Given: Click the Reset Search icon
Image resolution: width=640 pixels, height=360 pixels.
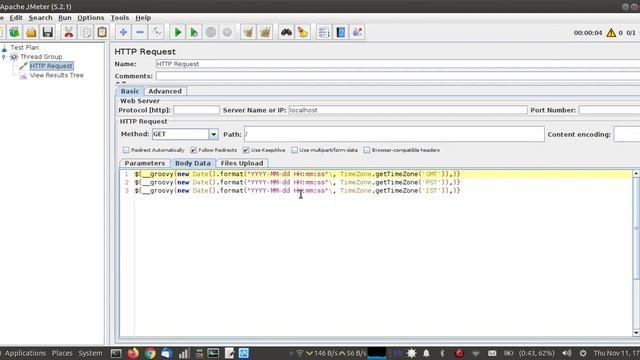Looking at the screenshot, I should [302, 32].
